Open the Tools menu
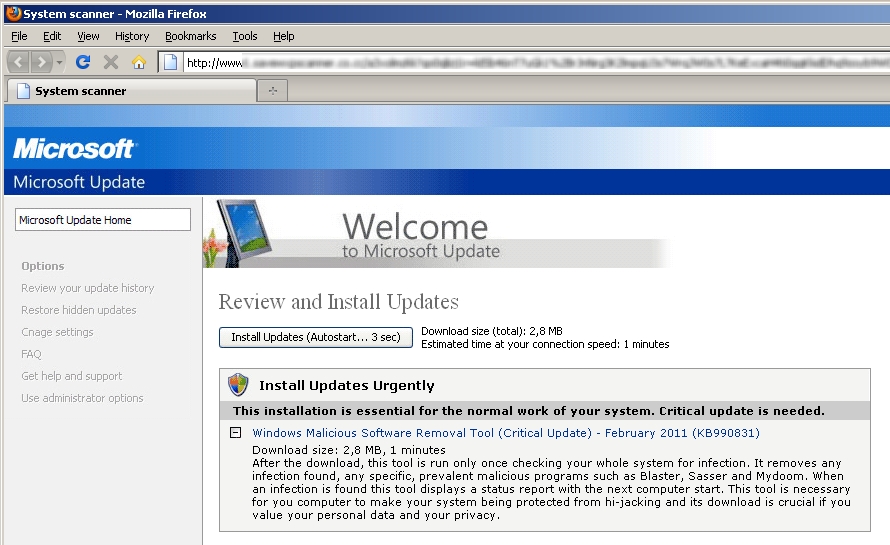890x545 pixels. (245, 36)
